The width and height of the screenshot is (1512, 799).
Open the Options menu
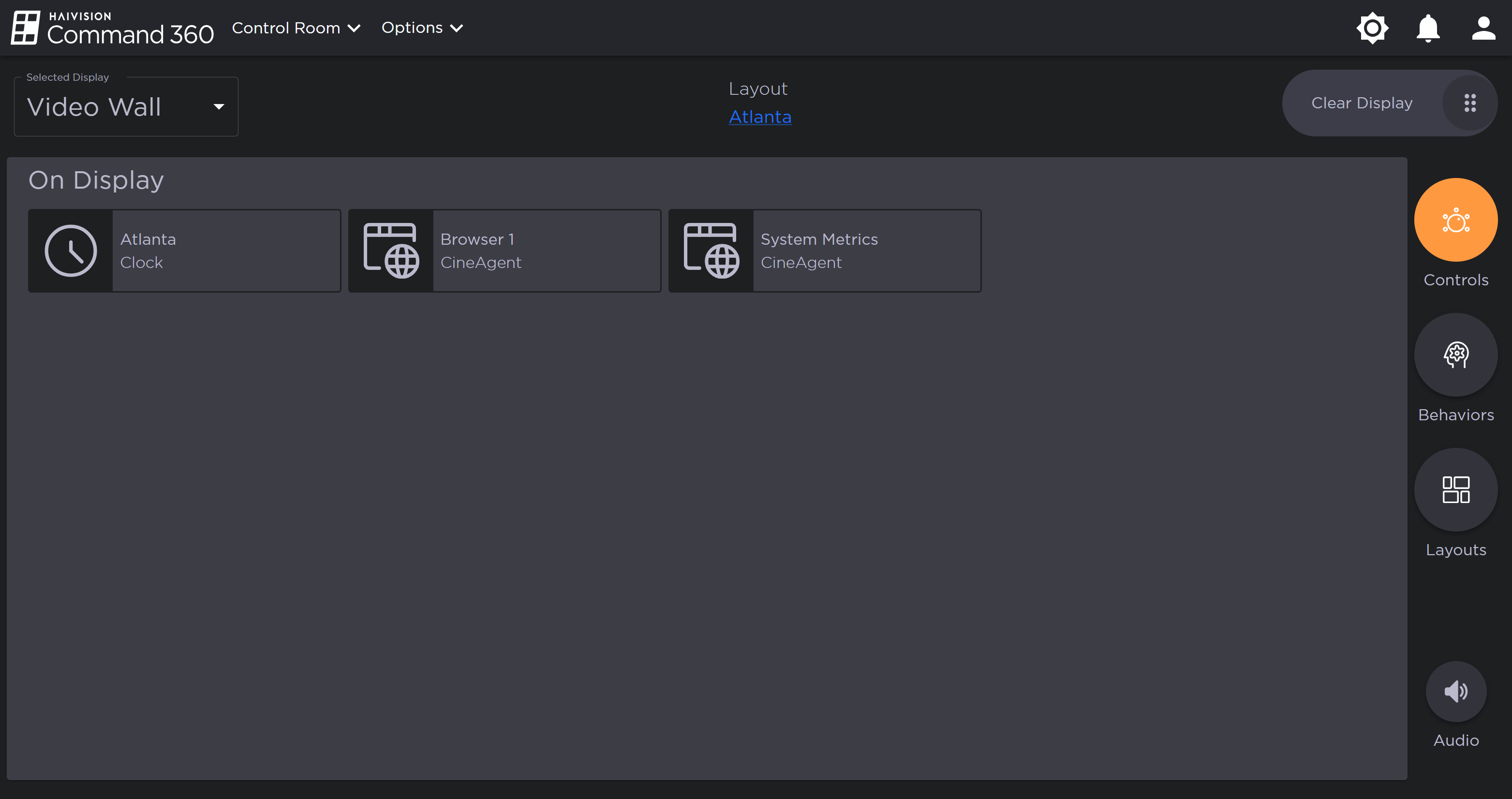coord(412,28)
